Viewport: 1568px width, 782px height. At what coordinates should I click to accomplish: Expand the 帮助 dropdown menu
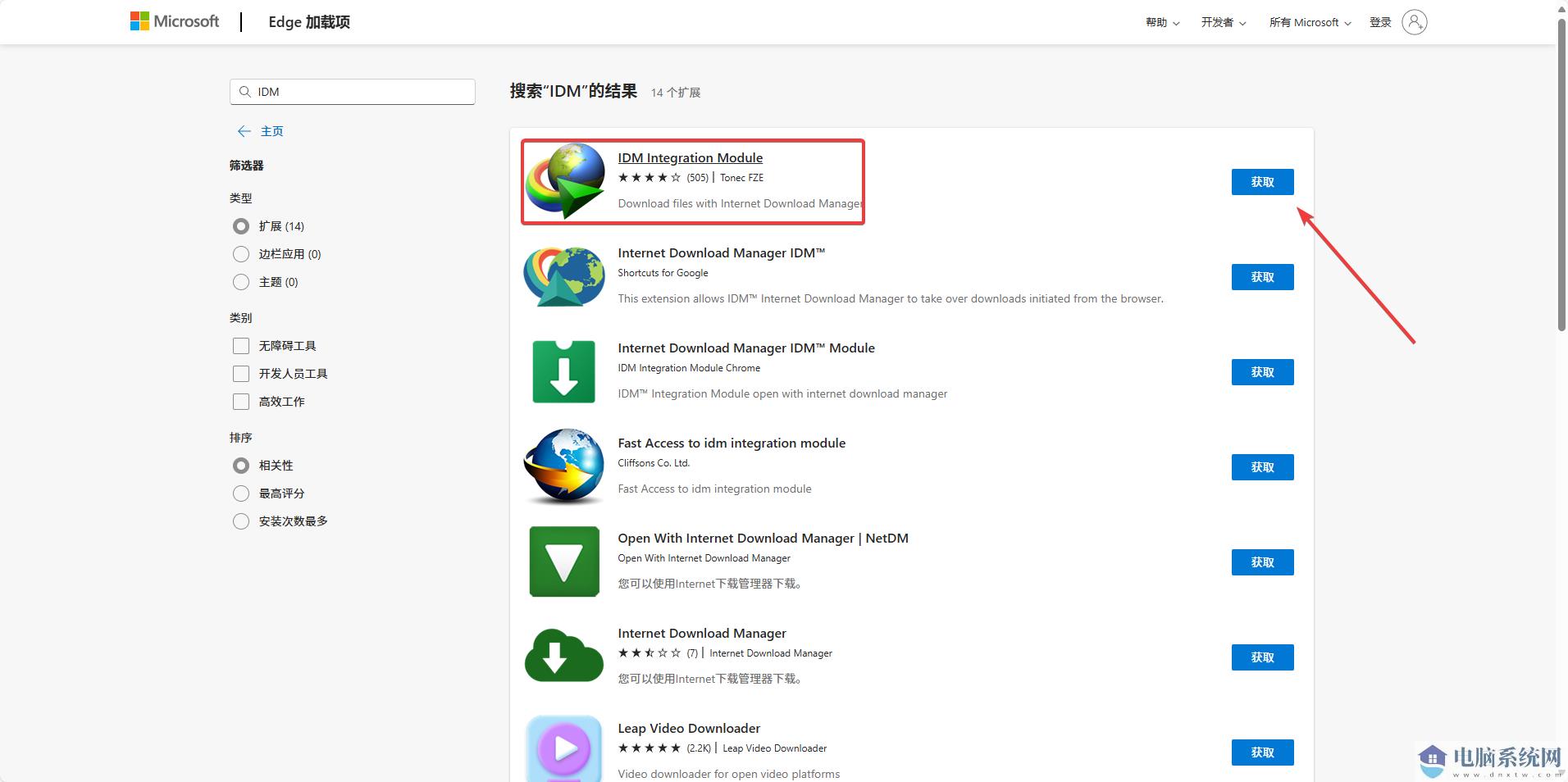(x=1163, y=22)
